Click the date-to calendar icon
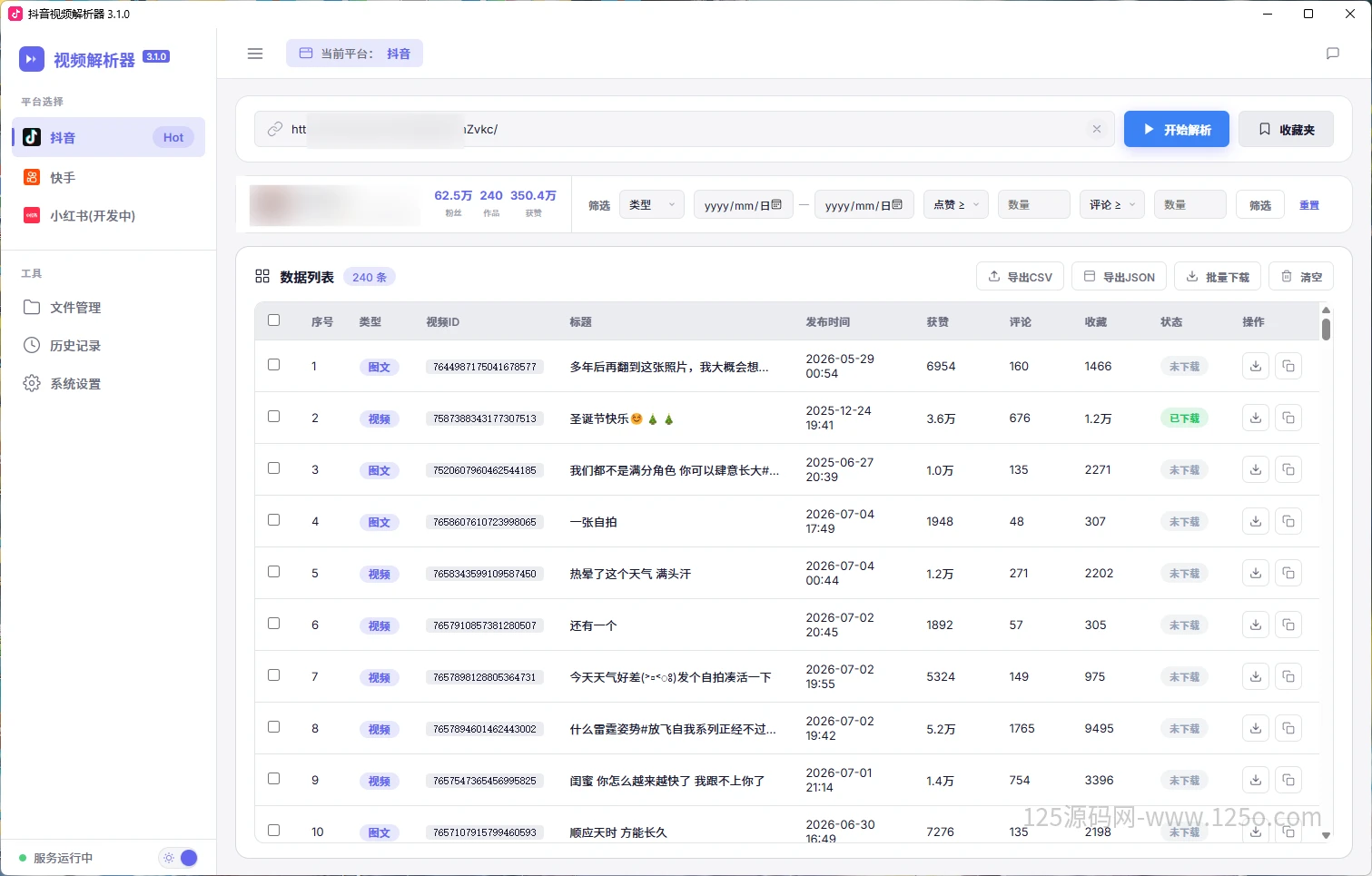This screenshot has height=876, width=1372. [x=897, y=205]
